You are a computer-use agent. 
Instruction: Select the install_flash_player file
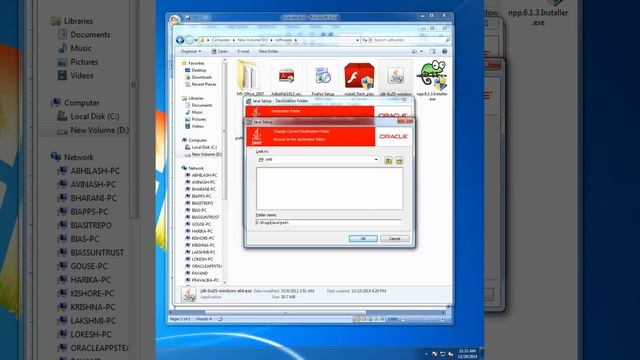tap(359, 78)
